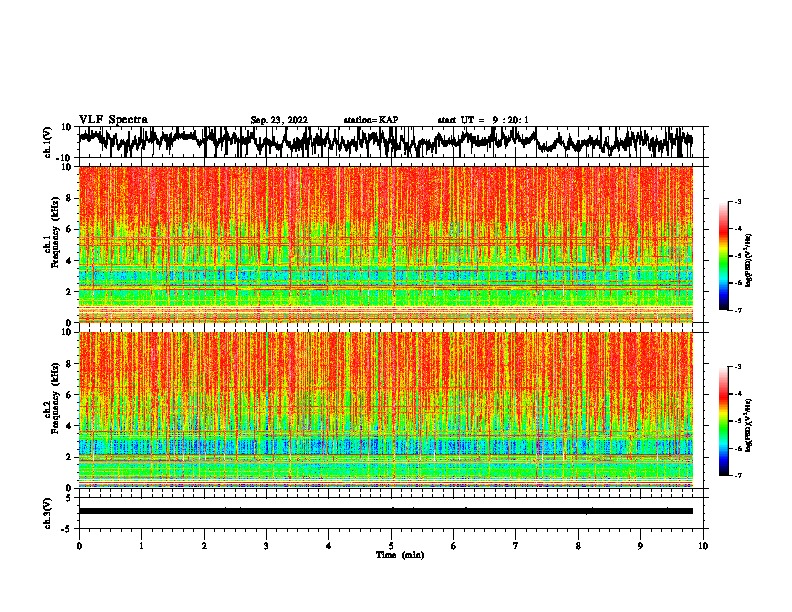Click the ch.1 spectrogram color scale bar

[723, 256]
